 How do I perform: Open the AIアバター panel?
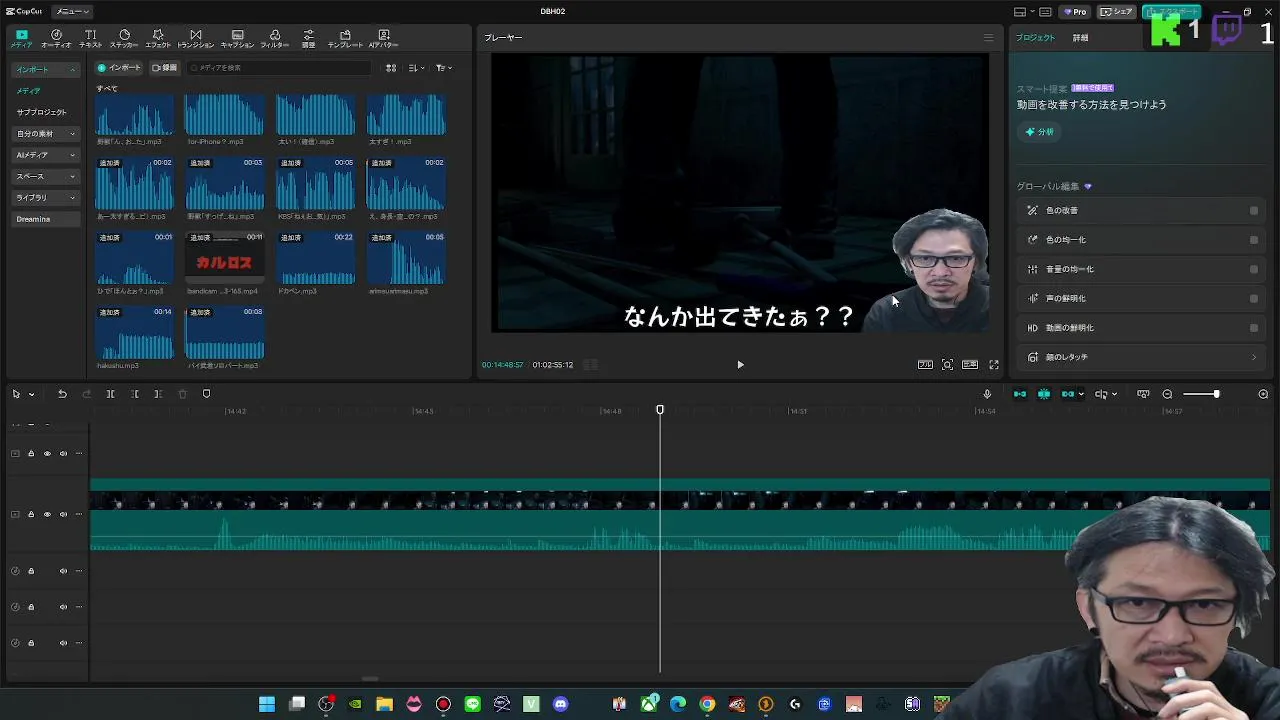383,39
